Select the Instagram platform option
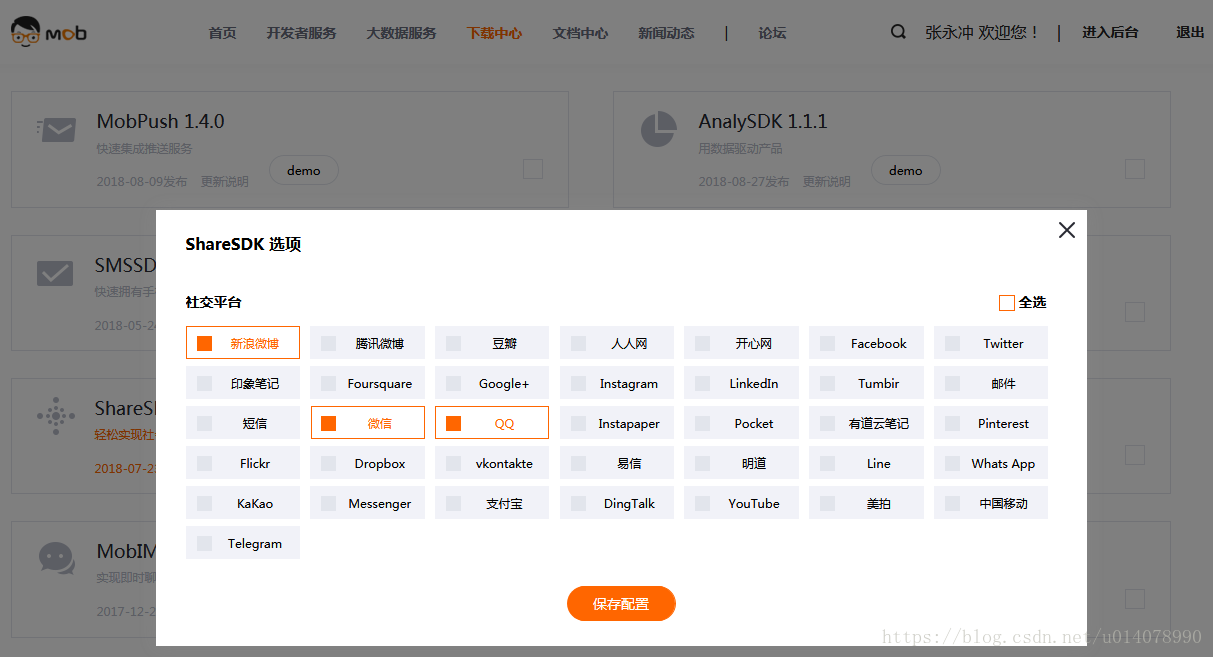1213x657 pixels. point(617,383)
